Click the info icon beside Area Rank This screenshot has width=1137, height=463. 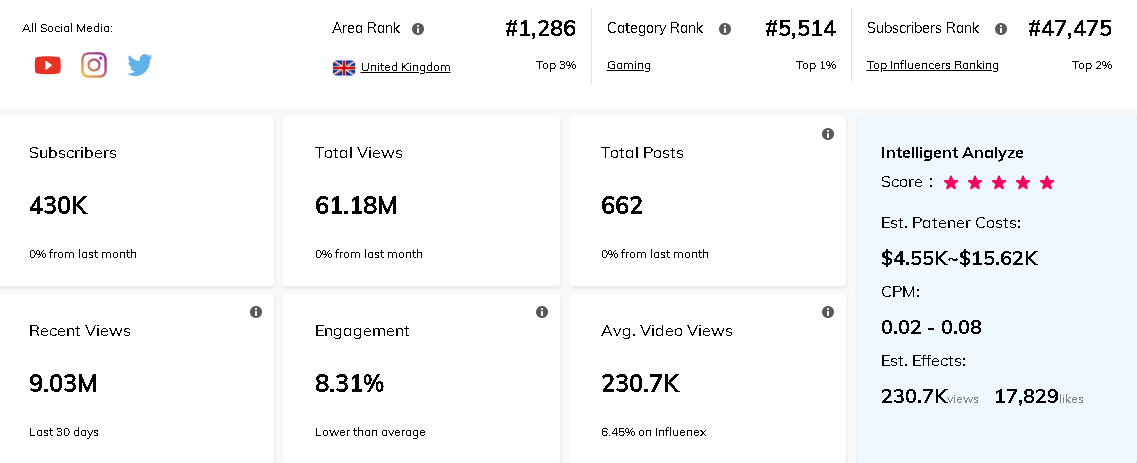pos(418,29)
